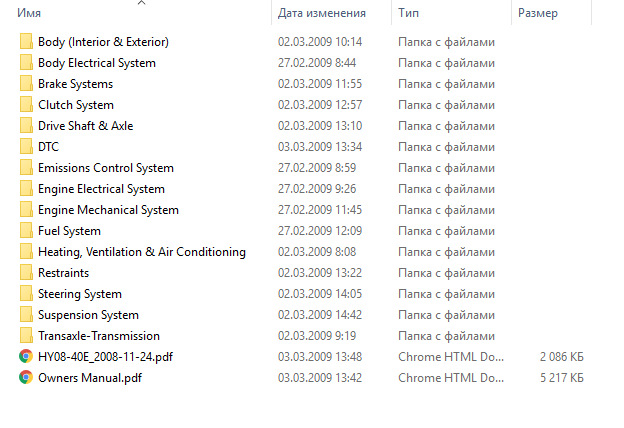Screen dimensions: 624x428
Task: Click the Steering System folder icon
Action: (25, 294)
